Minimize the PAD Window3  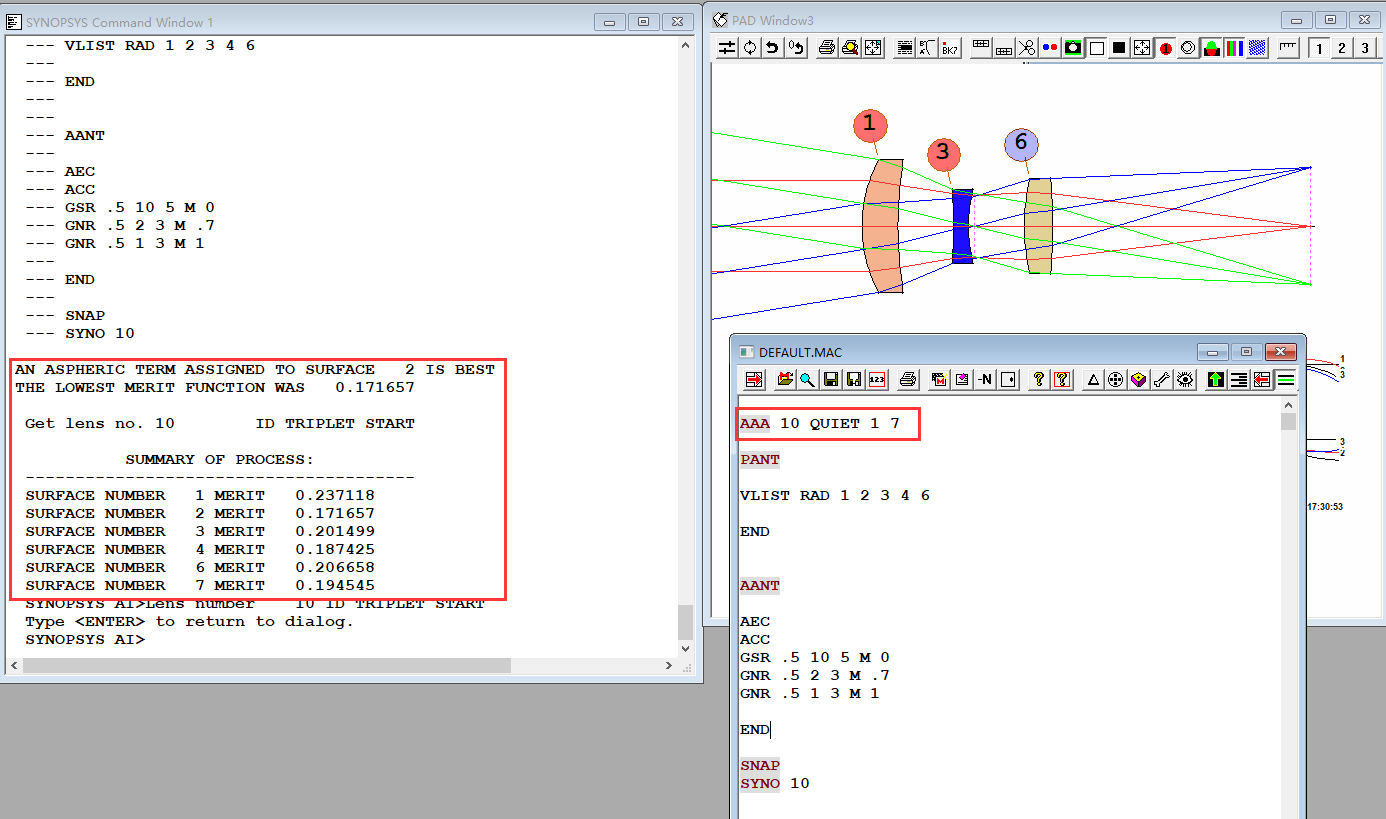[x=1297, y=20]
